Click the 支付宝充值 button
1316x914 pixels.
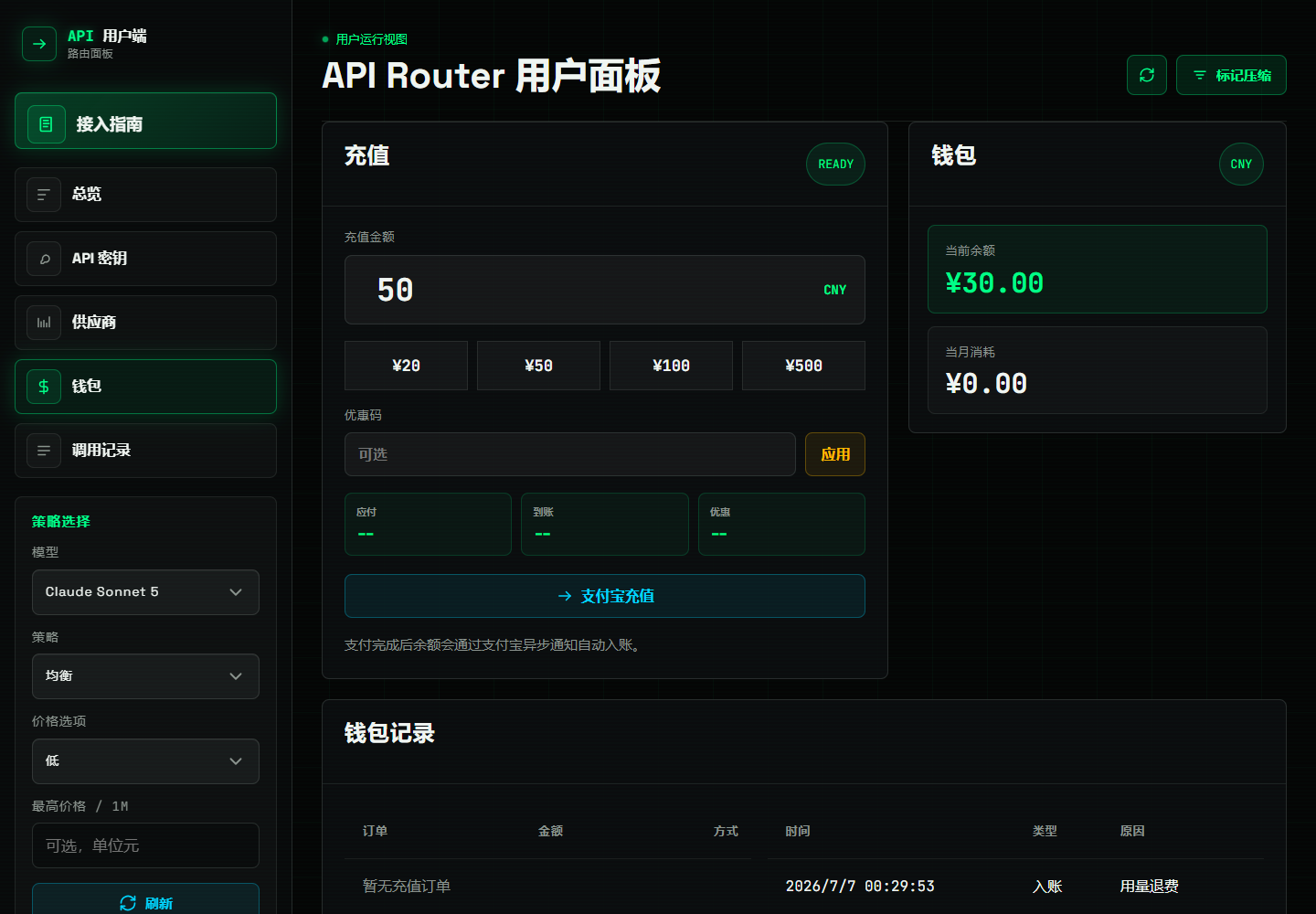[605, 596]
